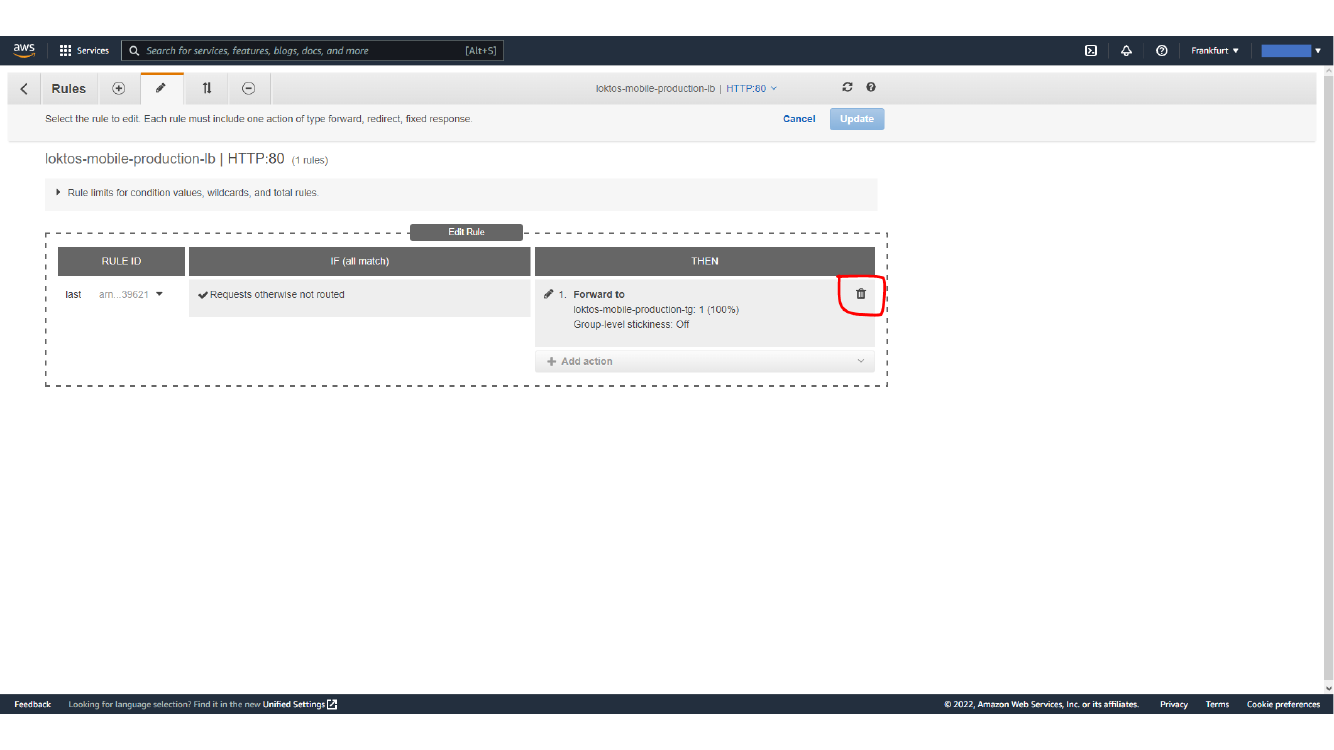Go back using the left chevron

24,89
